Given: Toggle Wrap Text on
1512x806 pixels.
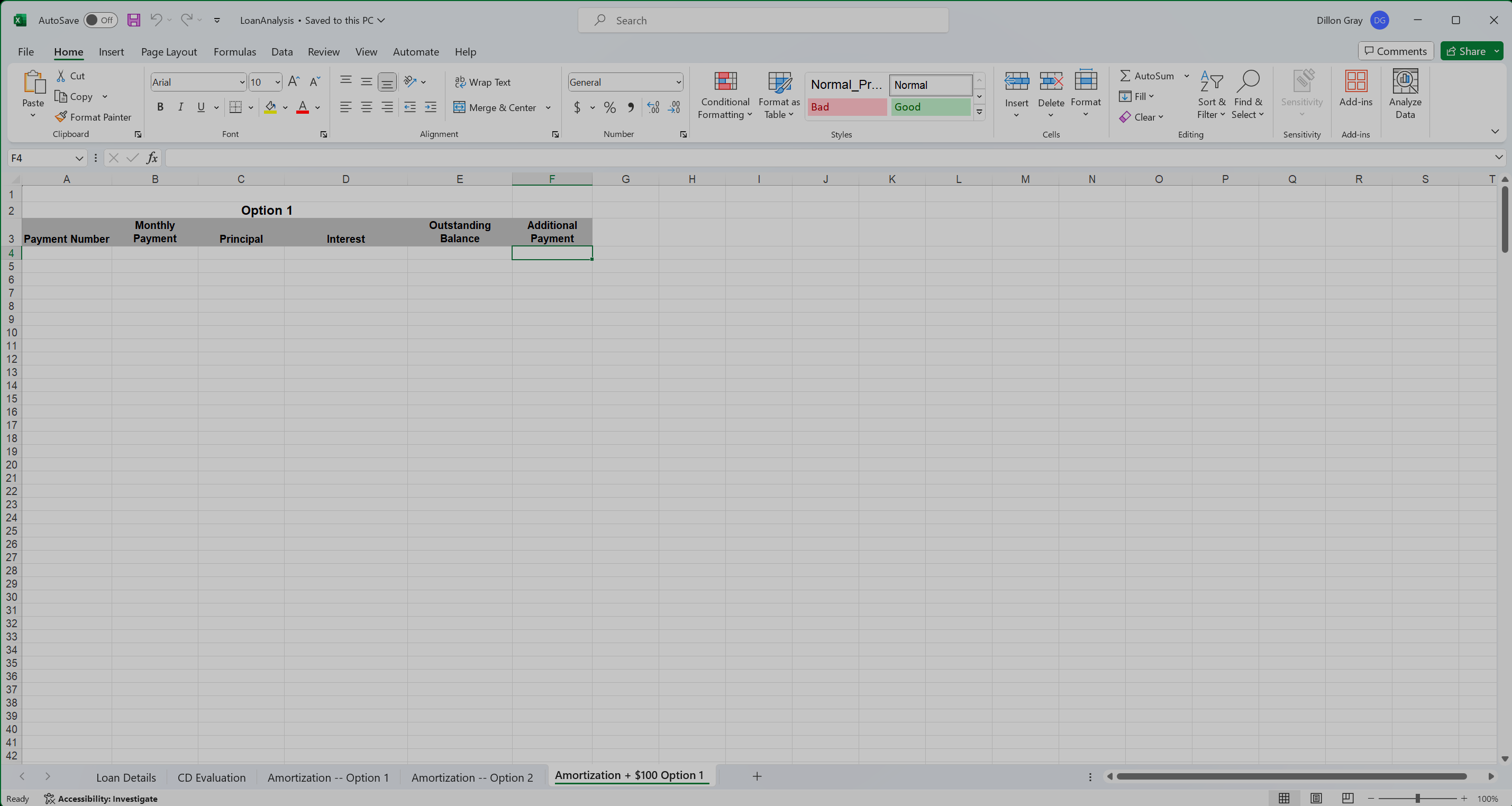Looking at the screenshot, I should click(482, 82).
